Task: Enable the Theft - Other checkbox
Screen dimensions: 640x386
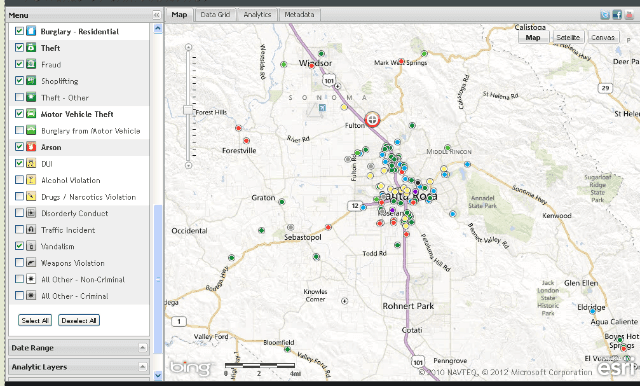Action: [19, 97]
